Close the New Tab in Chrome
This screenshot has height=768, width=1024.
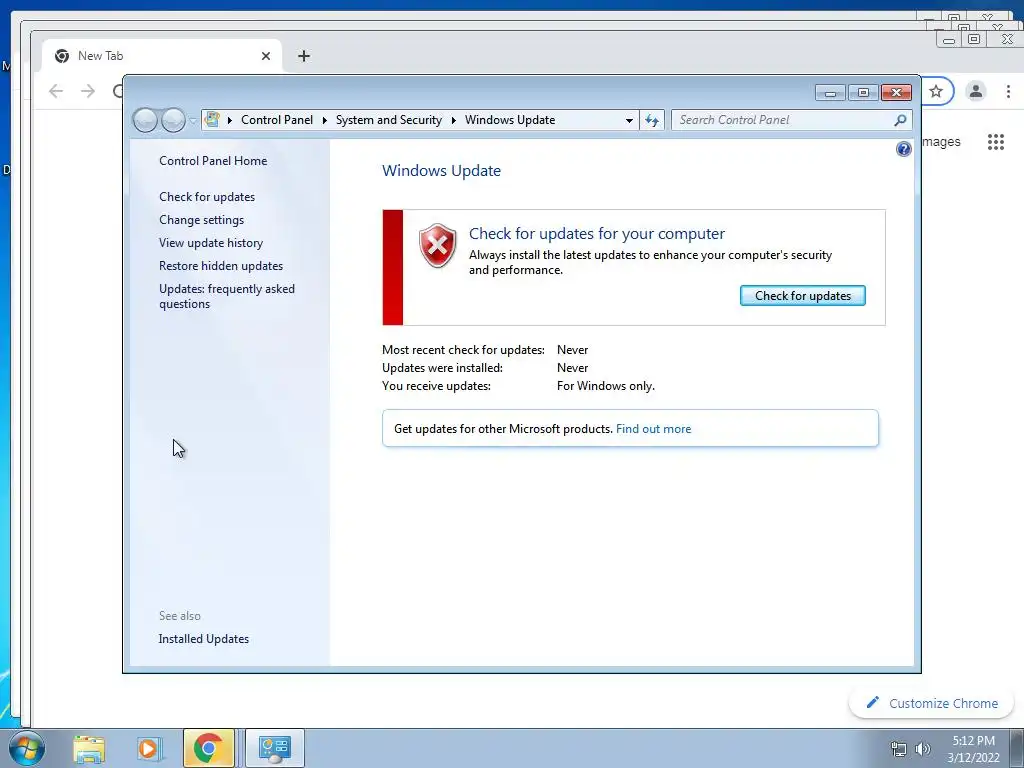(266, 56)
